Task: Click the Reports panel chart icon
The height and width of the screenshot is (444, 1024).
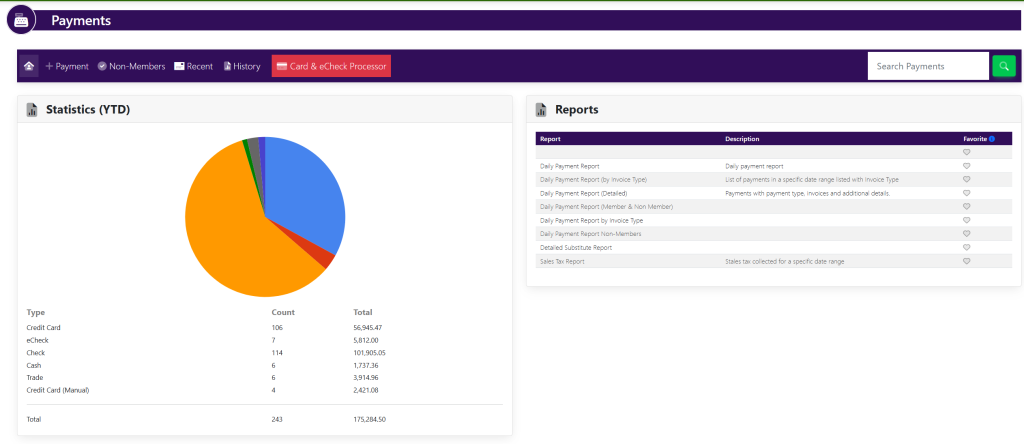Action: point(541,110)
